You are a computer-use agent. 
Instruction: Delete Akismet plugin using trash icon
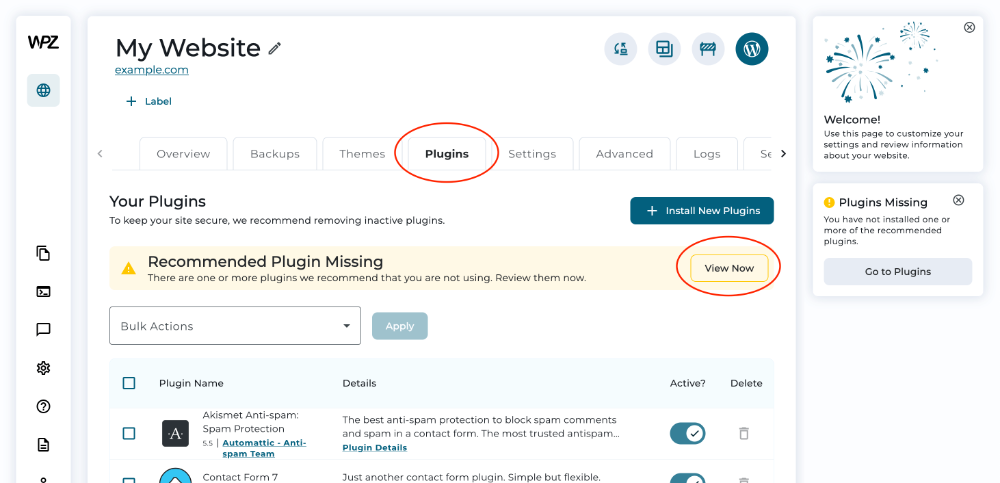[x=743, y=433]
